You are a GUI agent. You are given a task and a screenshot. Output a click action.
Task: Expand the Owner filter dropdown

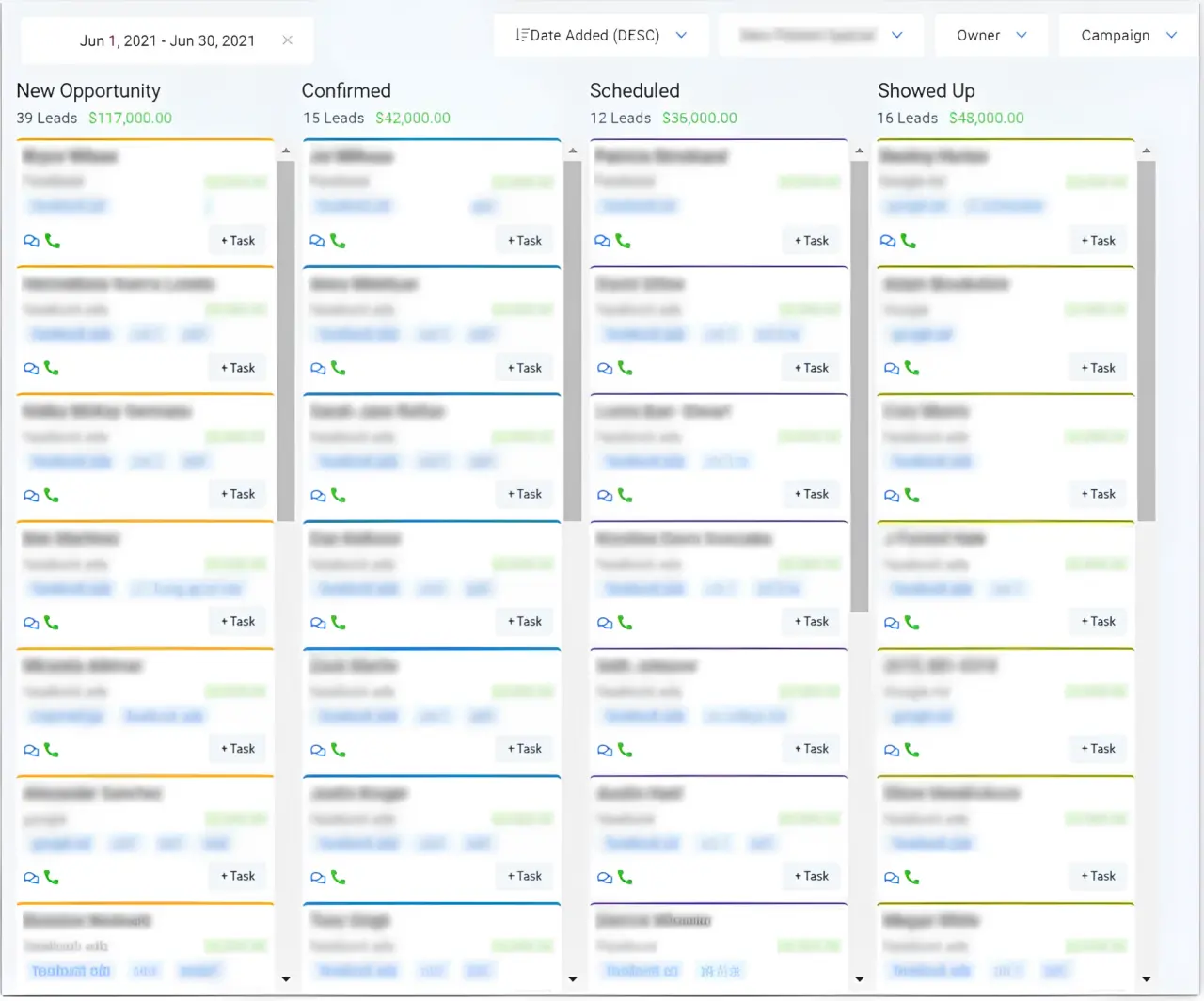tap(990, 36)
